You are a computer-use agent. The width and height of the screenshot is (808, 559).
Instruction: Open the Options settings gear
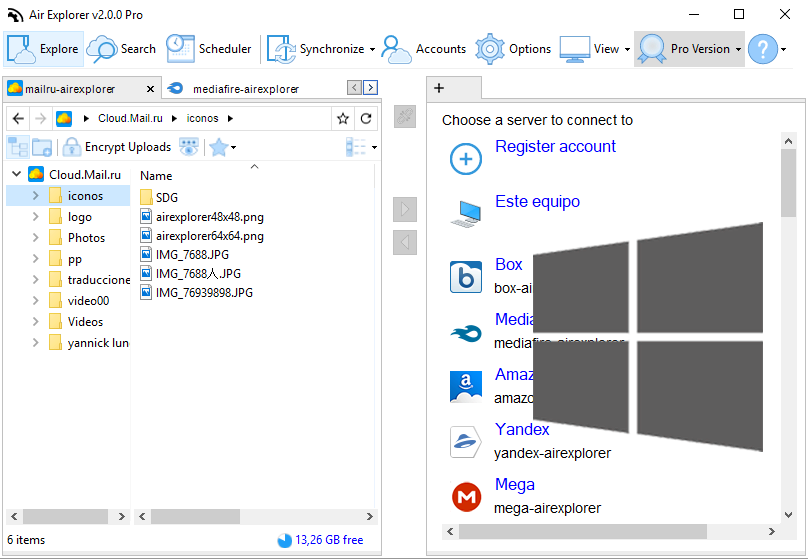coord(513,49)
